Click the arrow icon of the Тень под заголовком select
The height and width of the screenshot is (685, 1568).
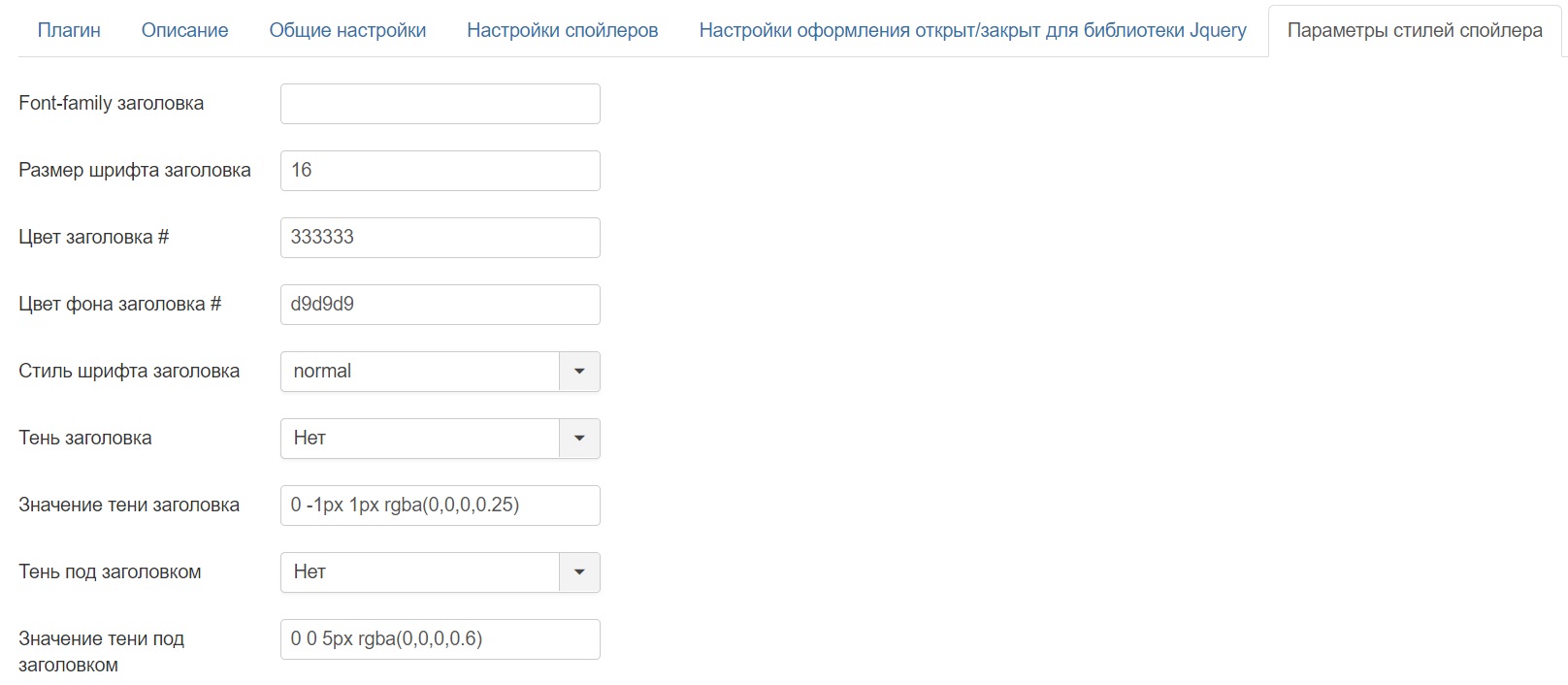point(579,572)
